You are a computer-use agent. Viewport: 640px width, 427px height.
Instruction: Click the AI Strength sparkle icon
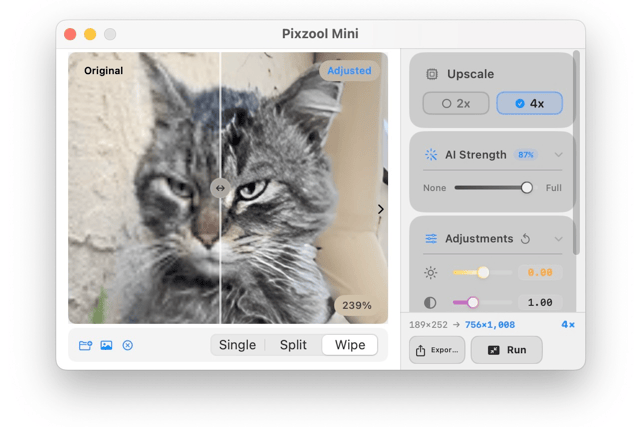431,155
